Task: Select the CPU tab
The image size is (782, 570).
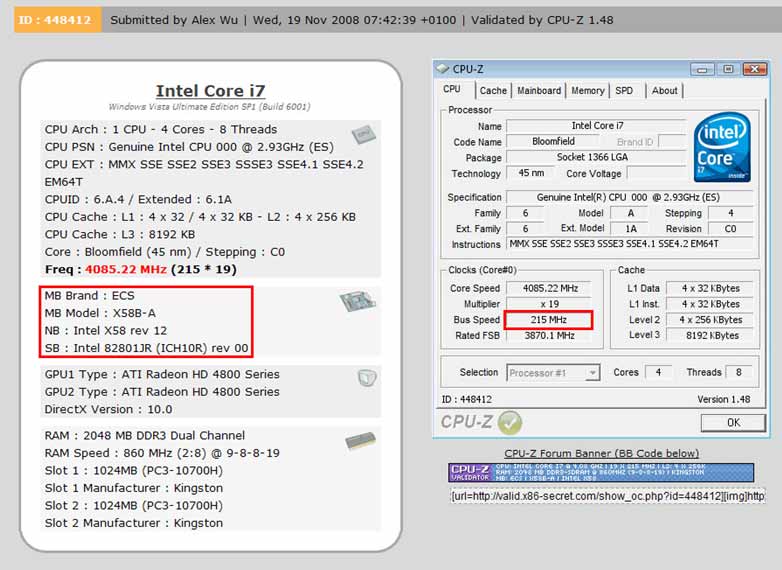Action: click(451, 90)
